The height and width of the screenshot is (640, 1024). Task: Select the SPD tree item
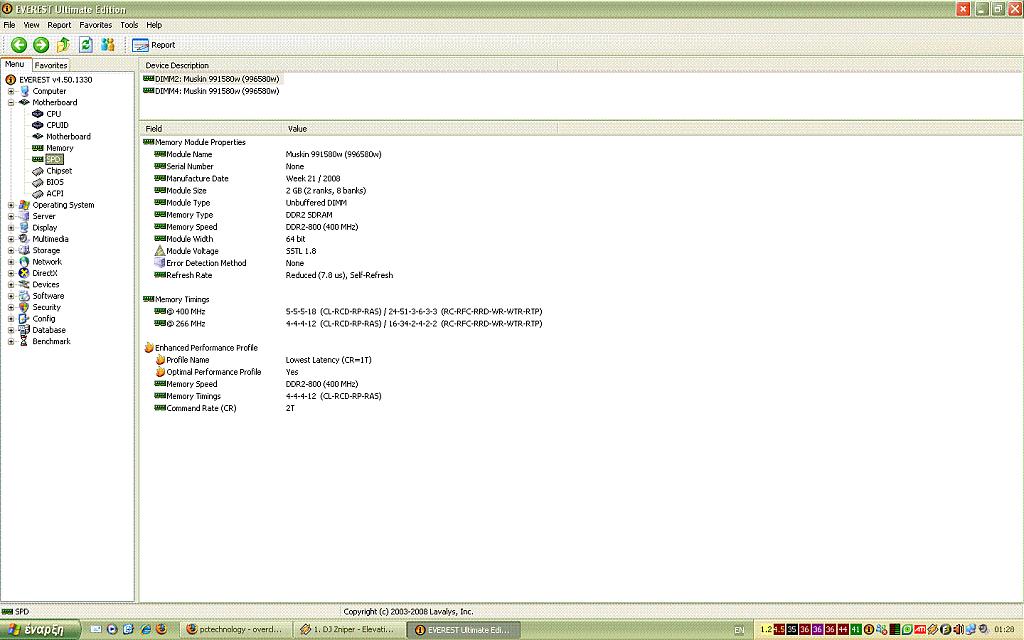(54, 159)
